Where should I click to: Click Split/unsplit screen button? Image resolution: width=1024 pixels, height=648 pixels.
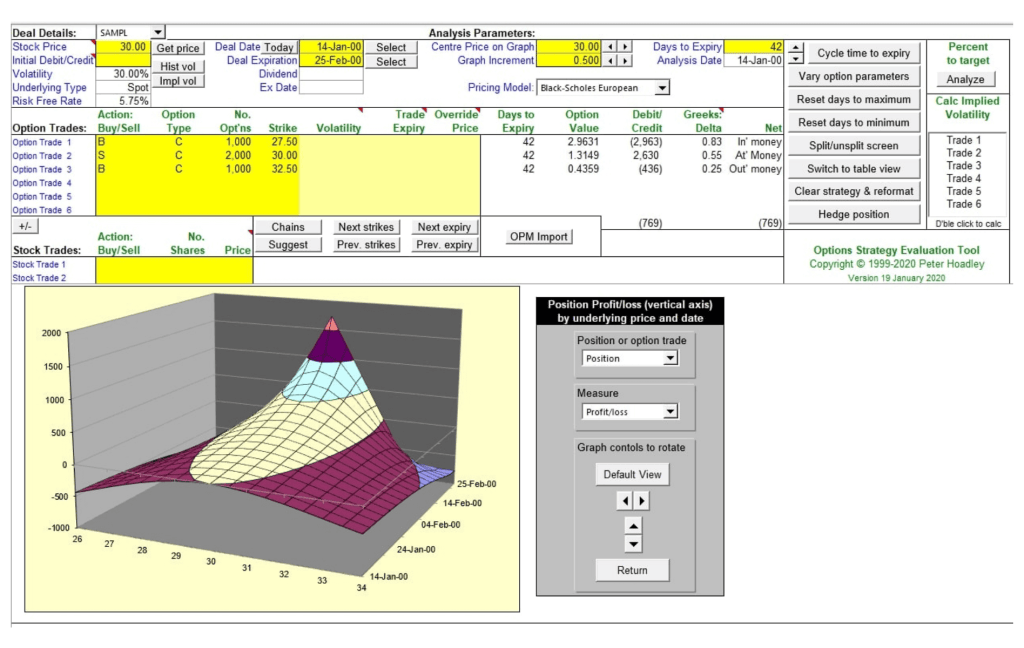pos(854,146)
